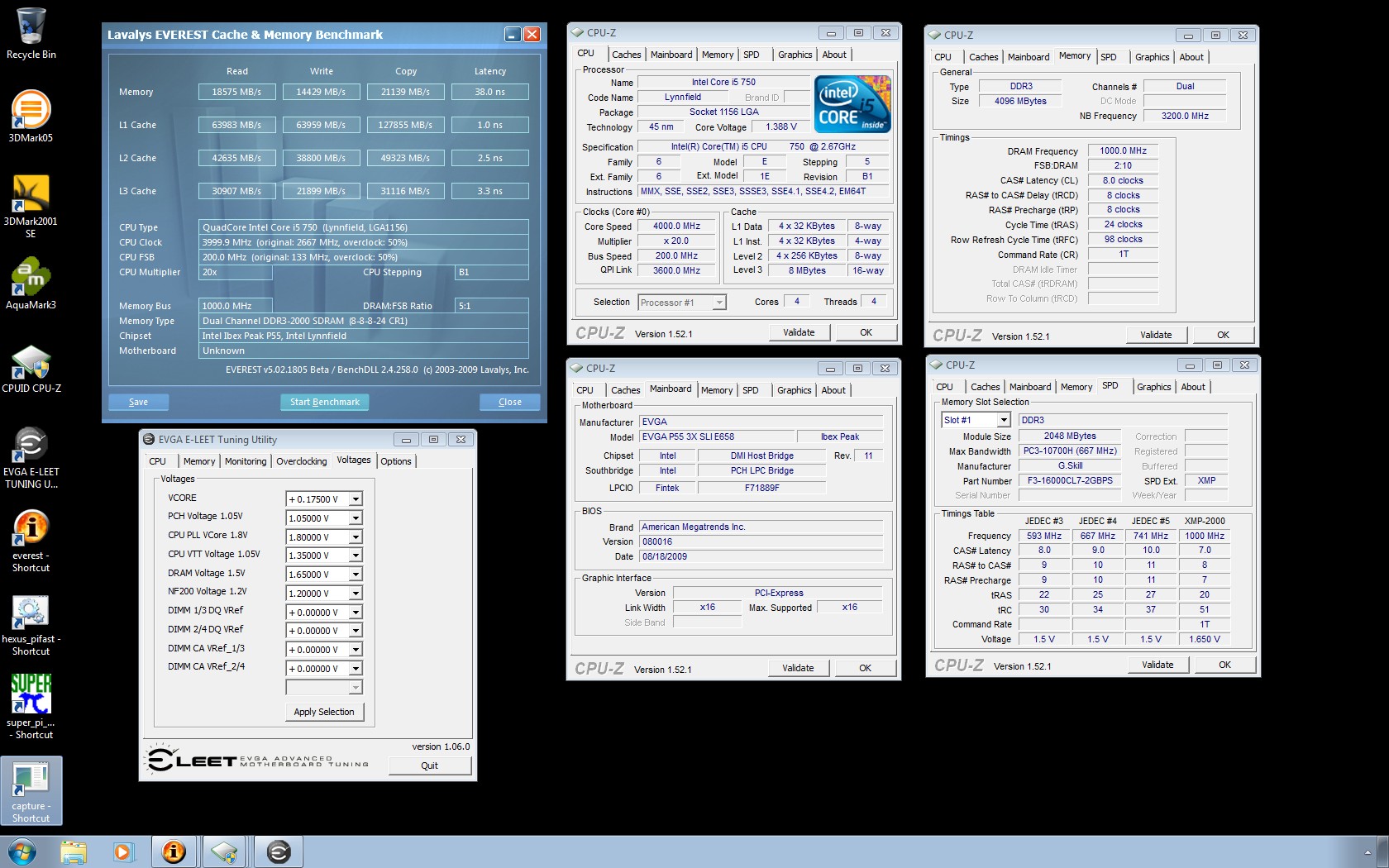The height and width of the screenshot is (868, 1389).
Task: Expand CPU PLL VCore 1.8V dropdown
Action: (x=356, y=537)
